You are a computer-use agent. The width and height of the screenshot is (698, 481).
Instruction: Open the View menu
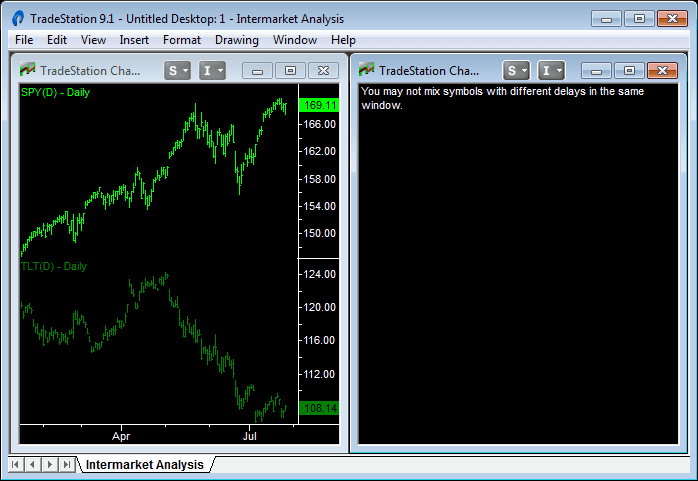pos(93,40)
